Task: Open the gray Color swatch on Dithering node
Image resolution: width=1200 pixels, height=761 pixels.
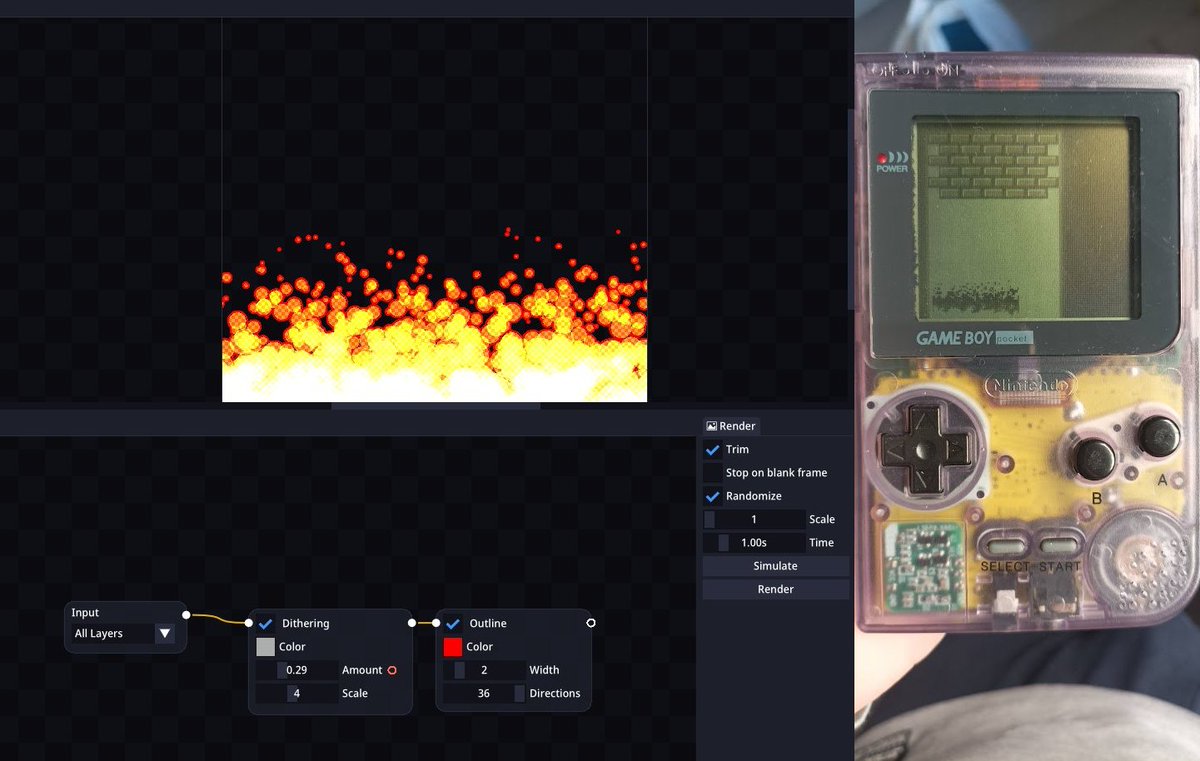Action: pos(265,646)
